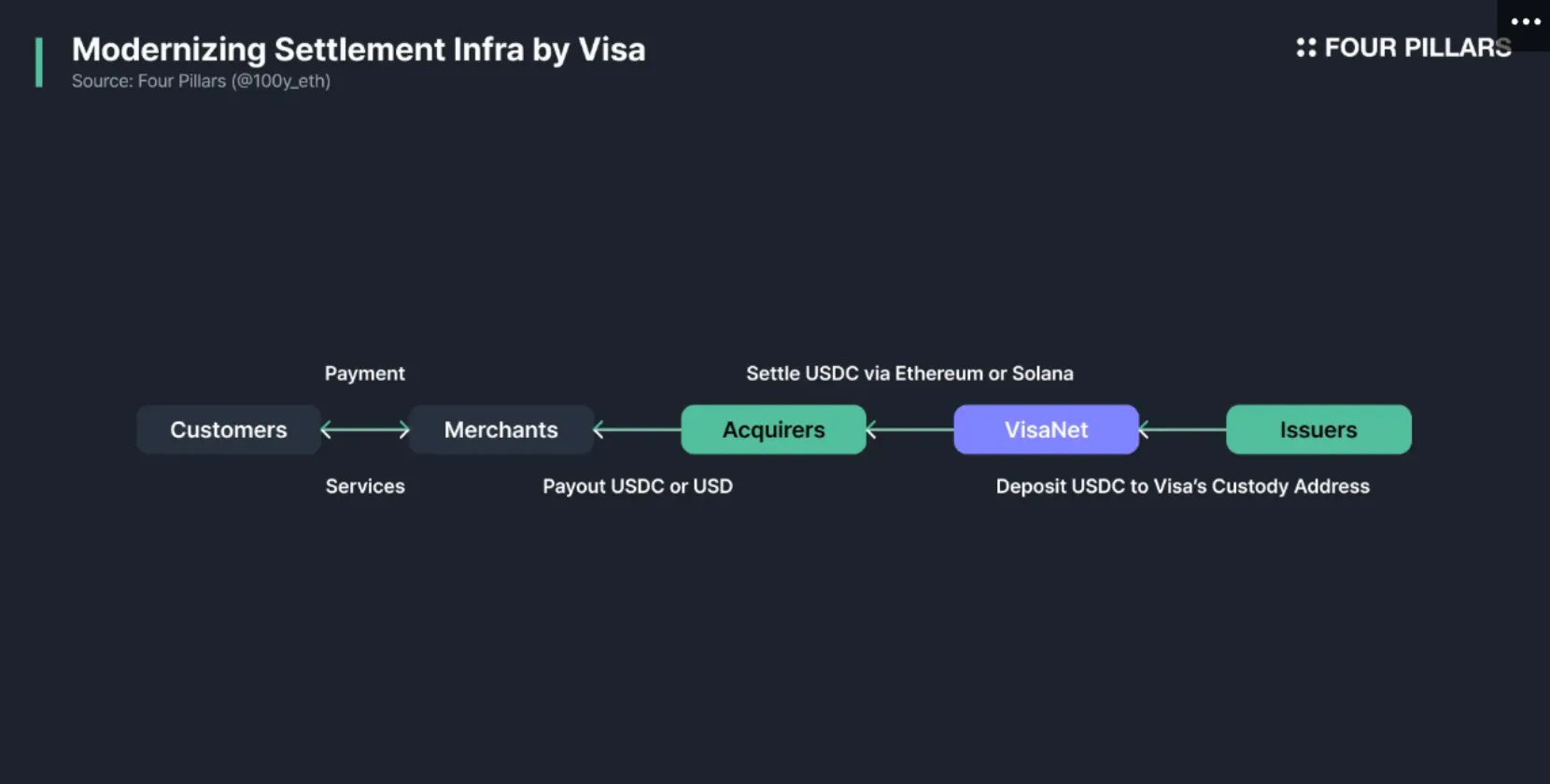Click the Services label below the arrow
Image resolution: width=1550 pixels, height=784 pixels.
365,486
